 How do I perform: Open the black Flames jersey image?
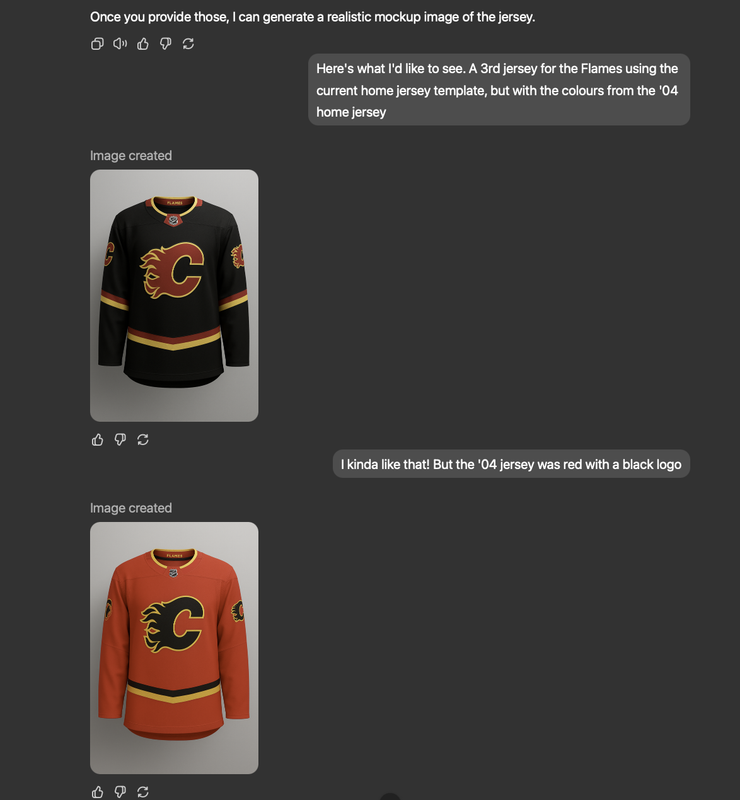click(x=174, y=295)
